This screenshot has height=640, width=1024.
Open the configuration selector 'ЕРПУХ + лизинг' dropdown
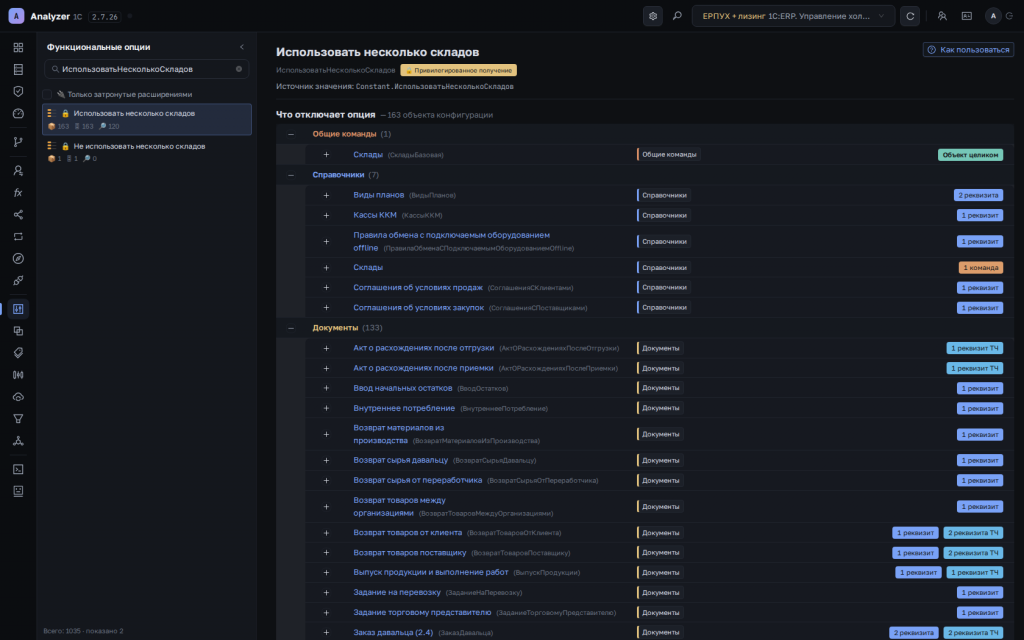(x=793, y=16)
